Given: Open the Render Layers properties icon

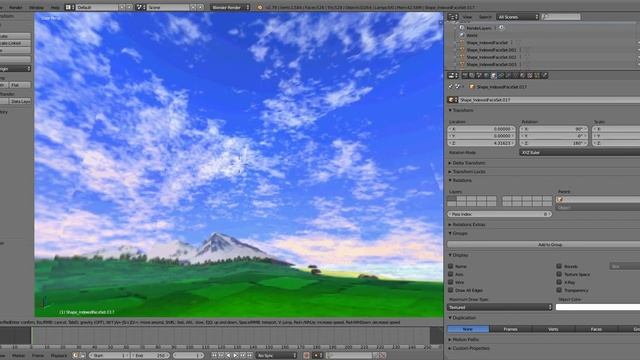Looking at the screenshot, I should tap(472, 76).
